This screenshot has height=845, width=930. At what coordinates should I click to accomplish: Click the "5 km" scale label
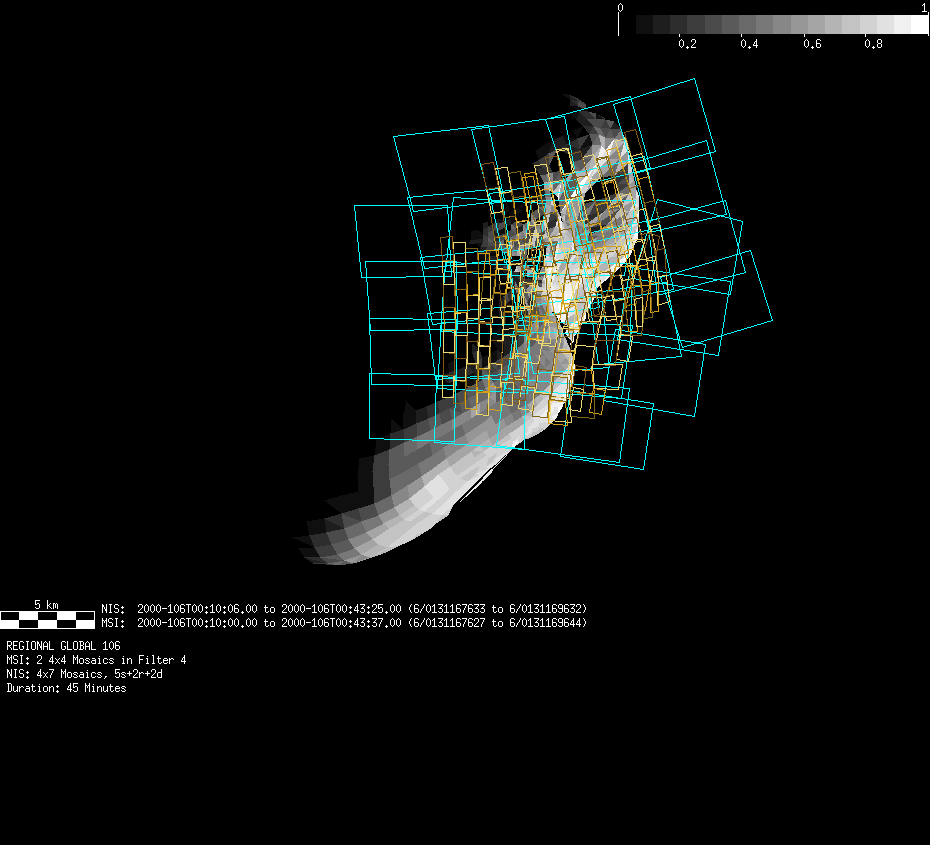[x=46, y=605]
